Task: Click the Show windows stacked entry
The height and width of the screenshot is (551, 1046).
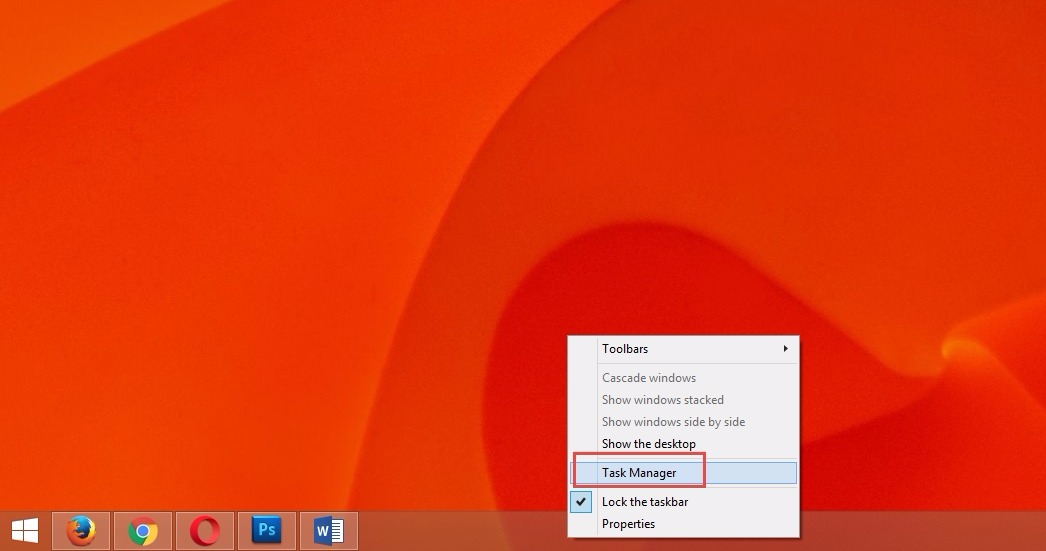Action: (662, 400)
